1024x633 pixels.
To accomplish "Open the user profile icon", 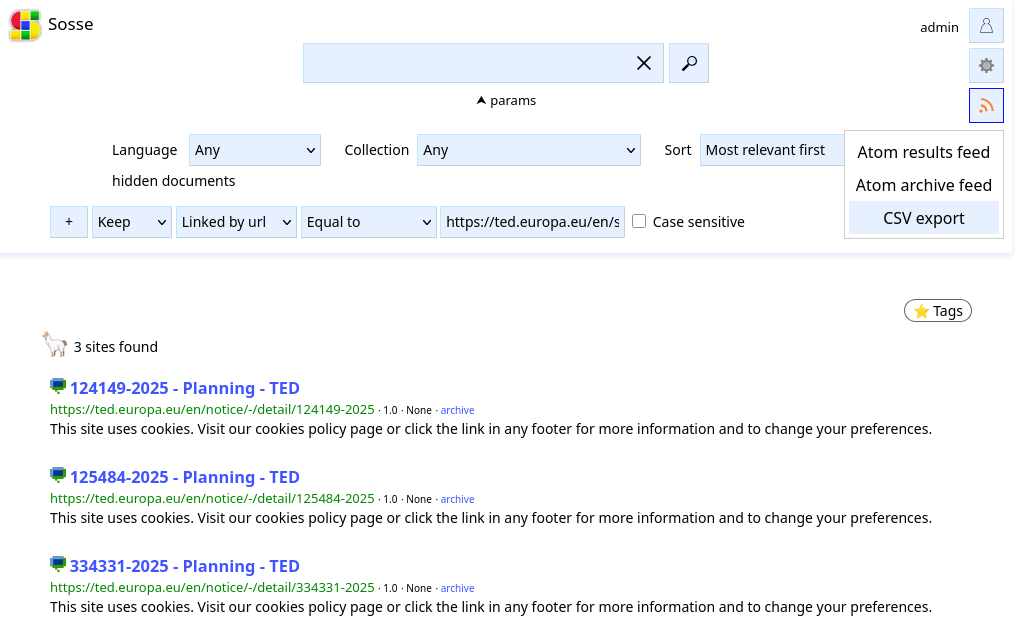I will click(986, 26).
